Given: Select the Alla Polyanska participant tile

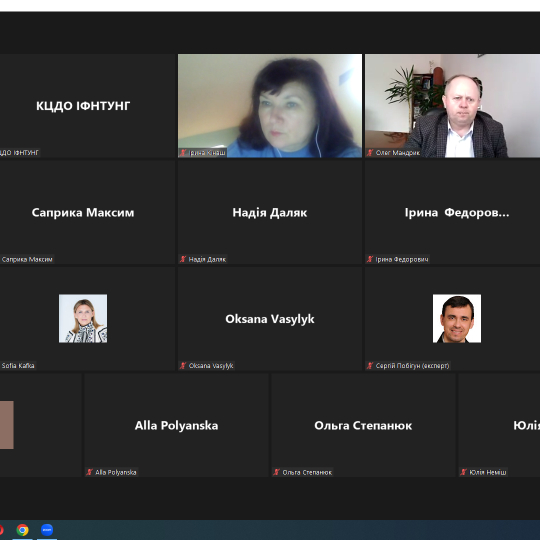Looking at the screenshot, I should point(176,425).
